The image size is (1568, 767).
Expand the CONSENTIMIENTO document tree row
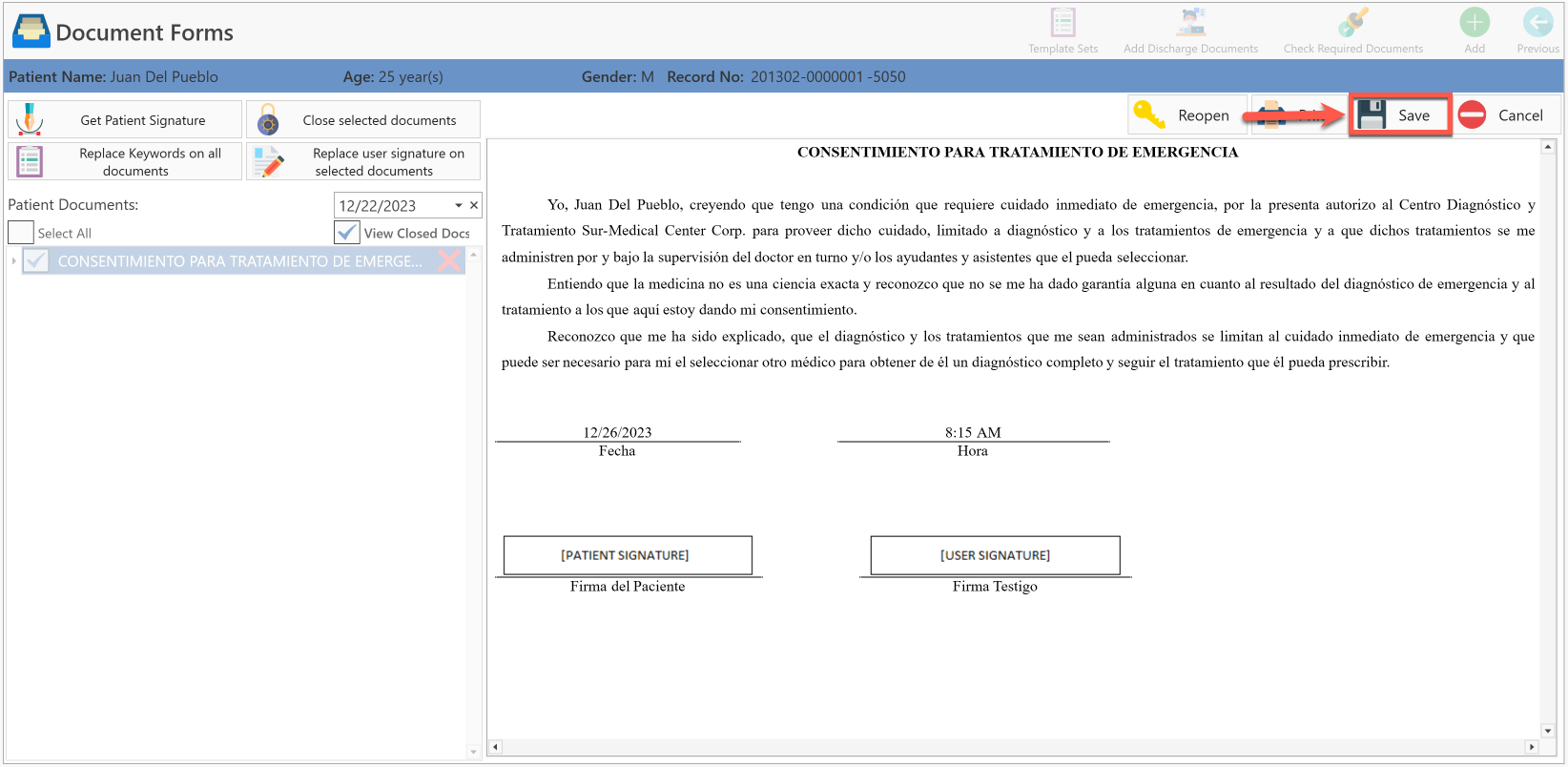coord(13,260)
